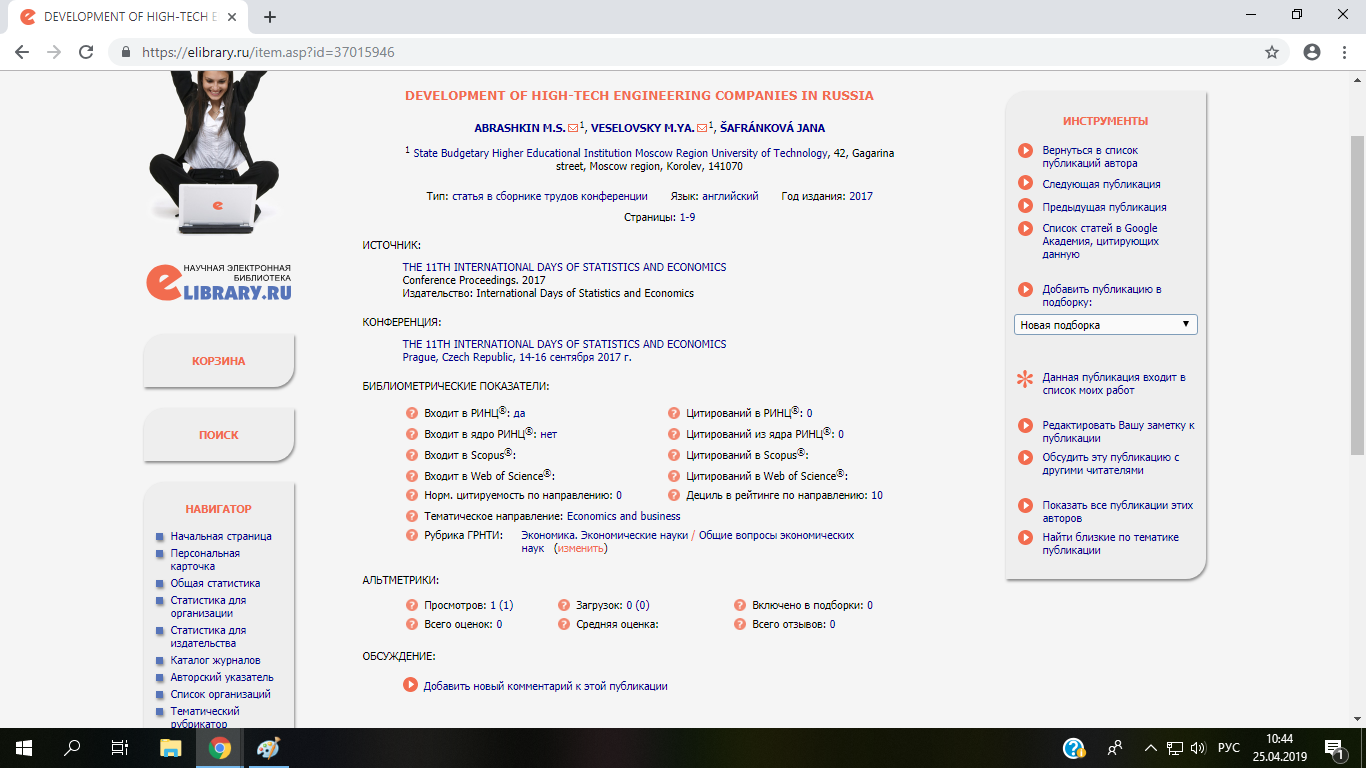Click mail icon next to Abrashkin M.S.
The height and width of the screenshot is (768, 1366).
pyautogui.click(x=573, y=128)
